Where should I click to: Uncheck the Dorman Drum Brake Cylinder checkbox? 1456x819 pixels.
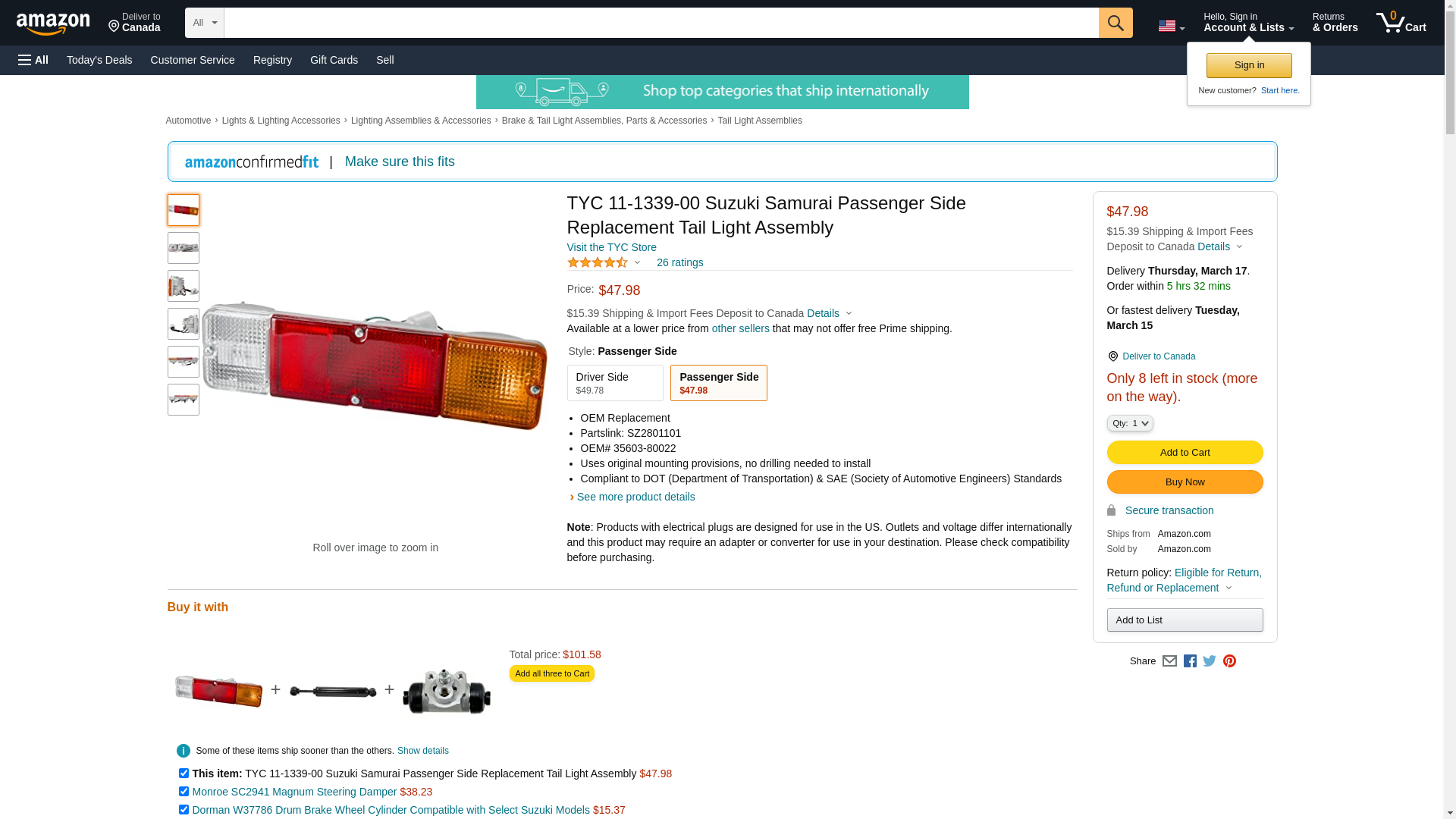pos(184,810)
